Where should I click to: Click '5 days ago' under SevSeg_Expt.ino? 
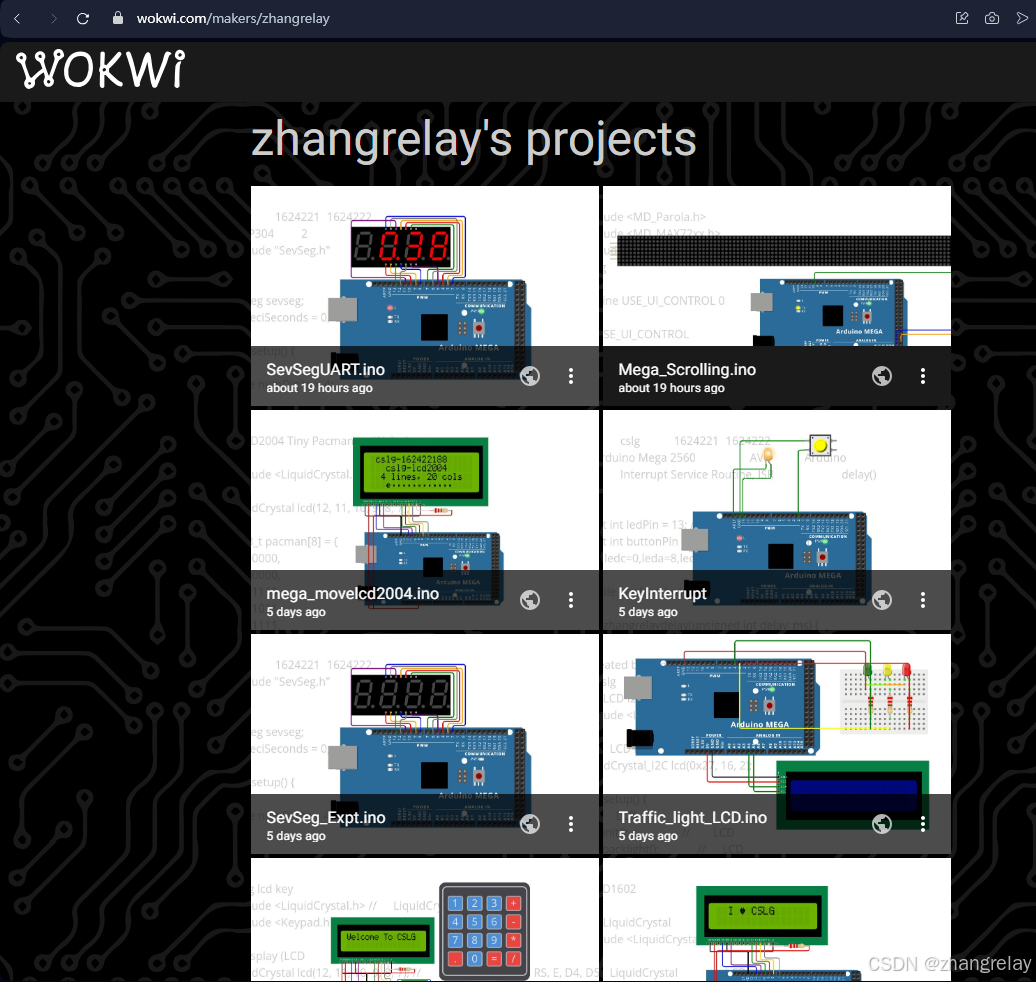pos(296,836)
